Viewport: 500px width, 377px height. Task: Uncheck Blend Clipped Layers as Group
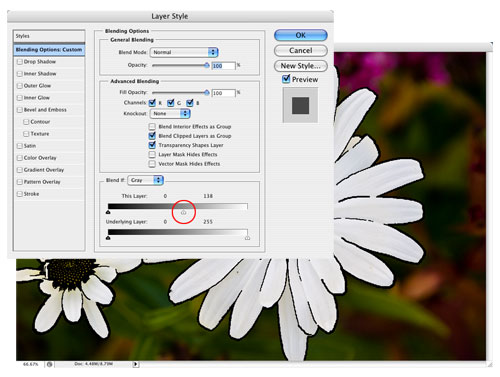coord(152,136)
